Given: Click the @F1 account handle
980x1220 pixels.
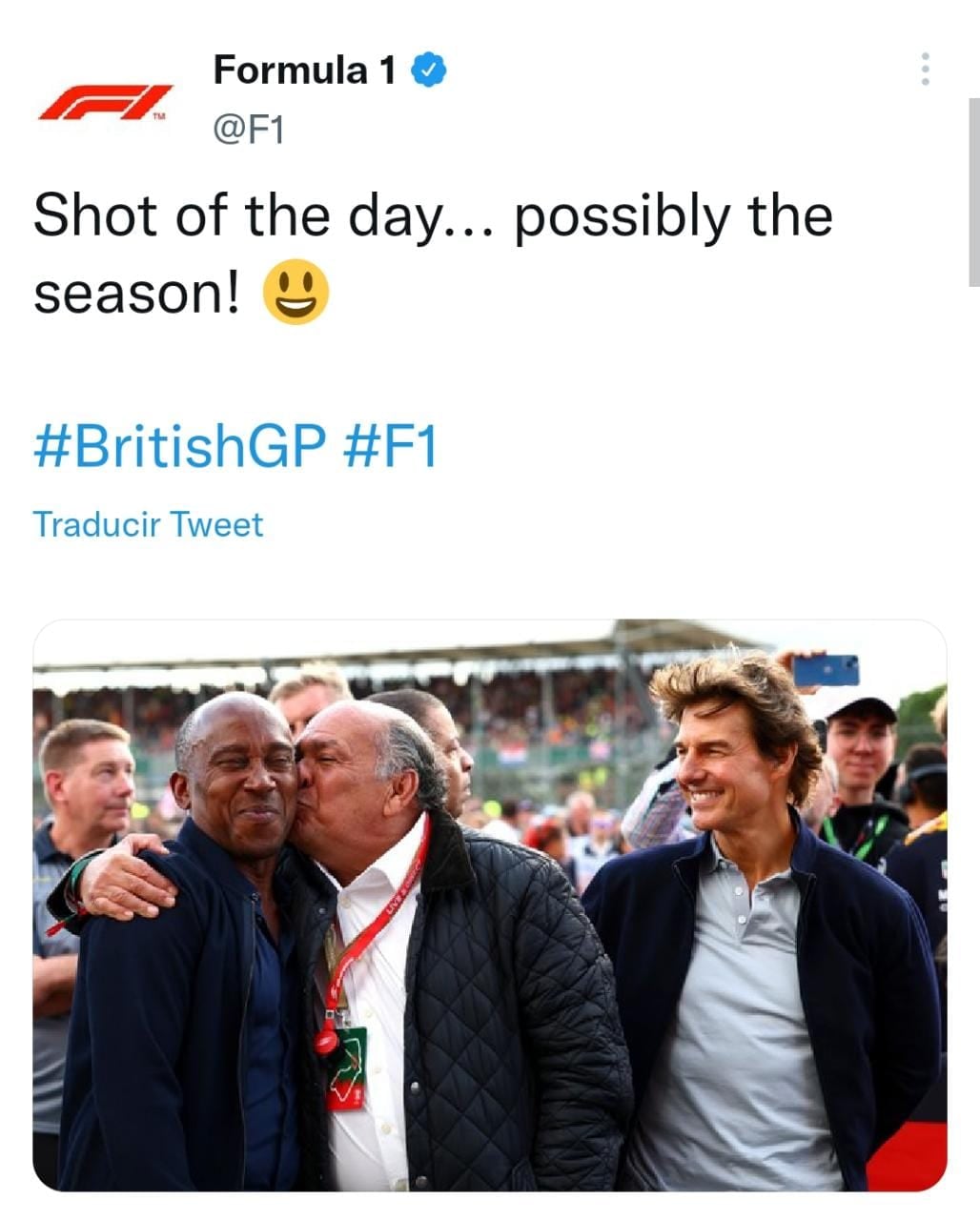Looking at the screenshot, I should tap(249, 129).
